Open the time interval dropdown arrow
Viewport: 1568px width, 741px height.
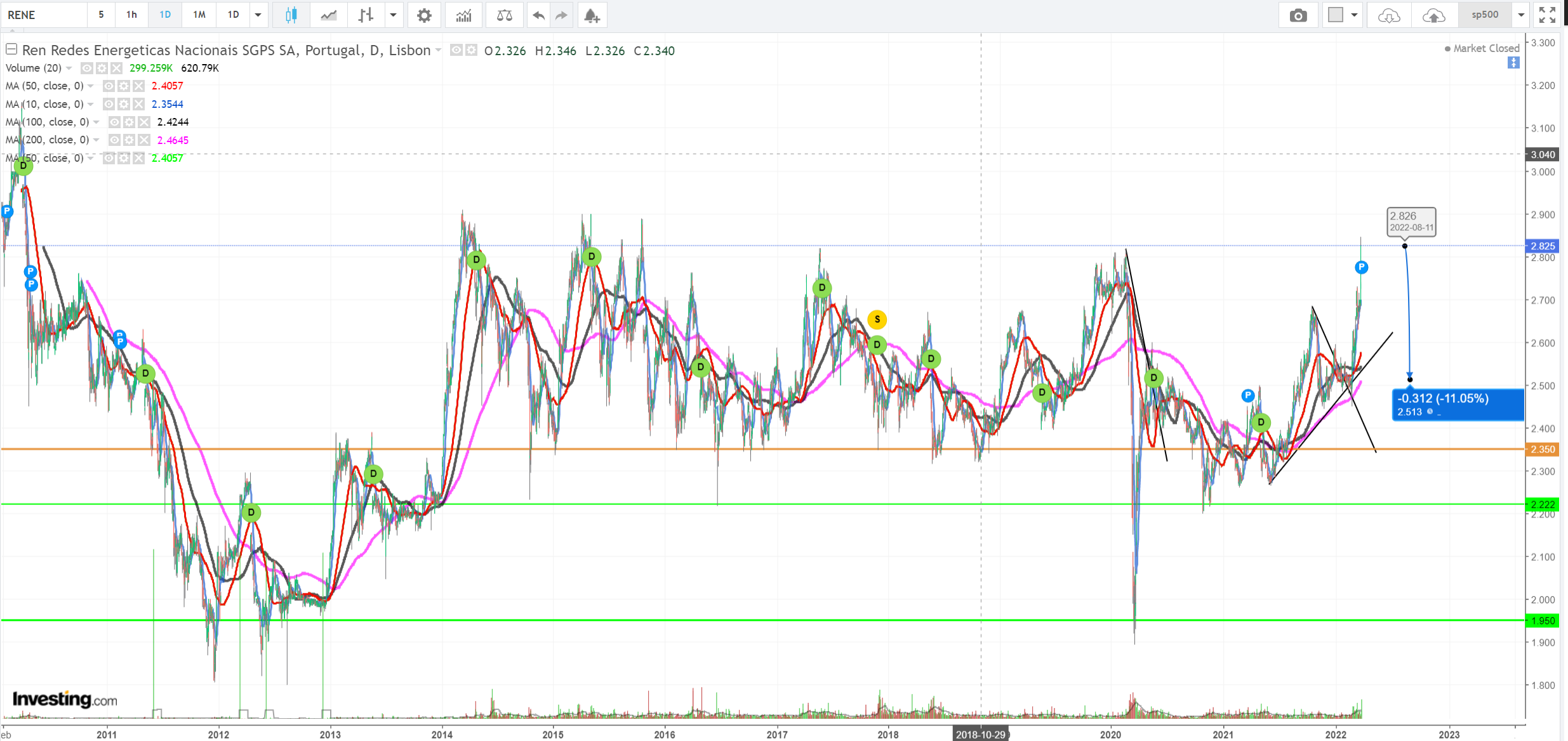[258, 15]
